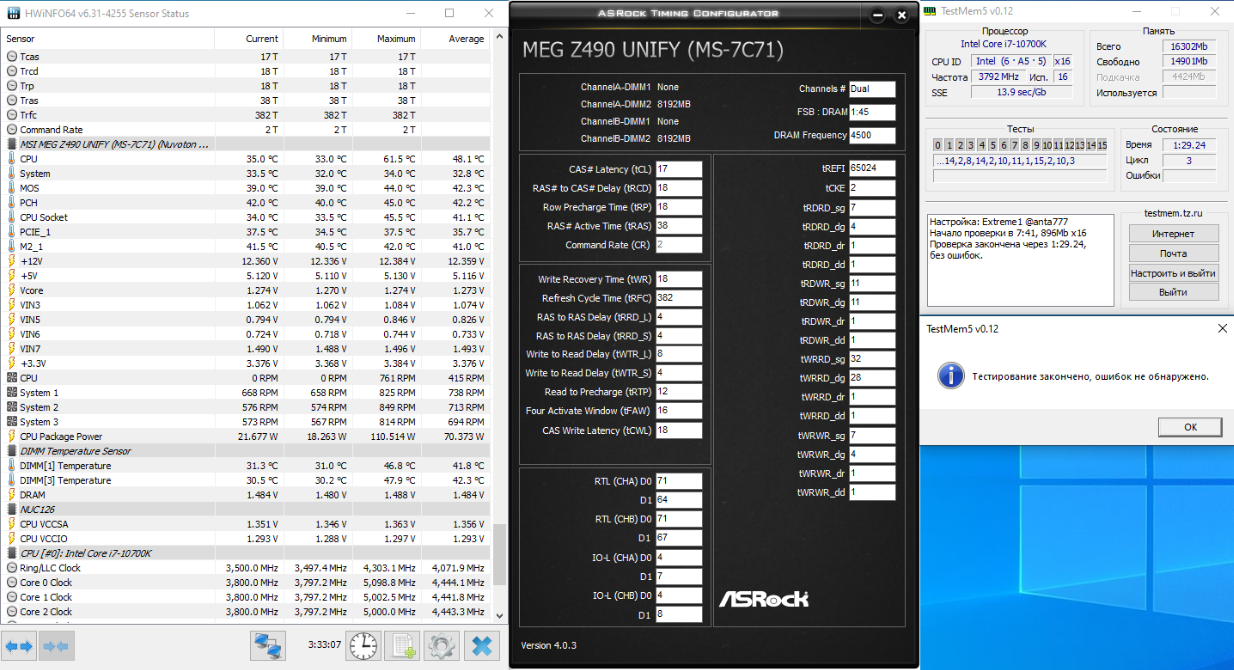Click info icon in the TestMem5 message box
Image resolution: width=1234 pixels, height=670 pixels.
point(953,375)
